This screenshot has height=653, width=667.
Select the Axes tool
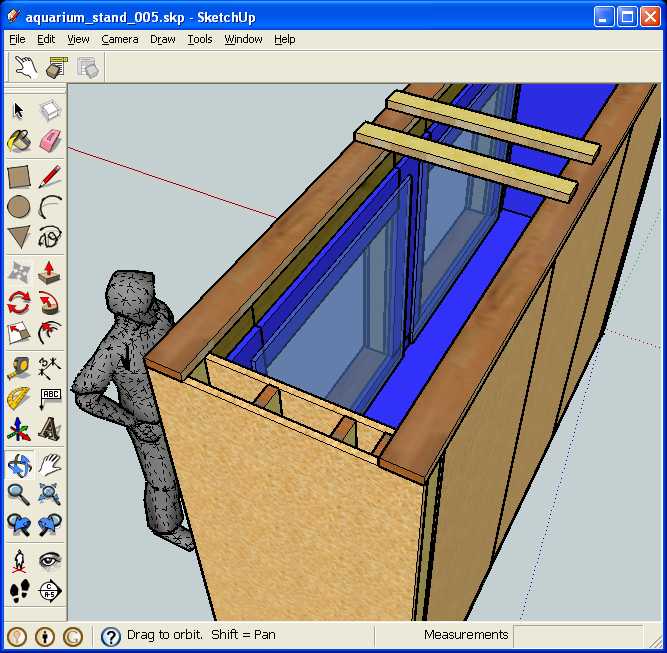19,429
